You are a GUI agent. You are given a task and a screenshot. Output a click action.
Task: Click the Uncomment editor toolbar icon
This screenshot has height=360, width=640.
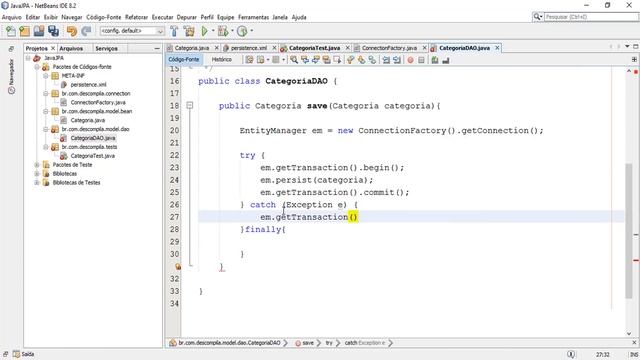(446, 60)
